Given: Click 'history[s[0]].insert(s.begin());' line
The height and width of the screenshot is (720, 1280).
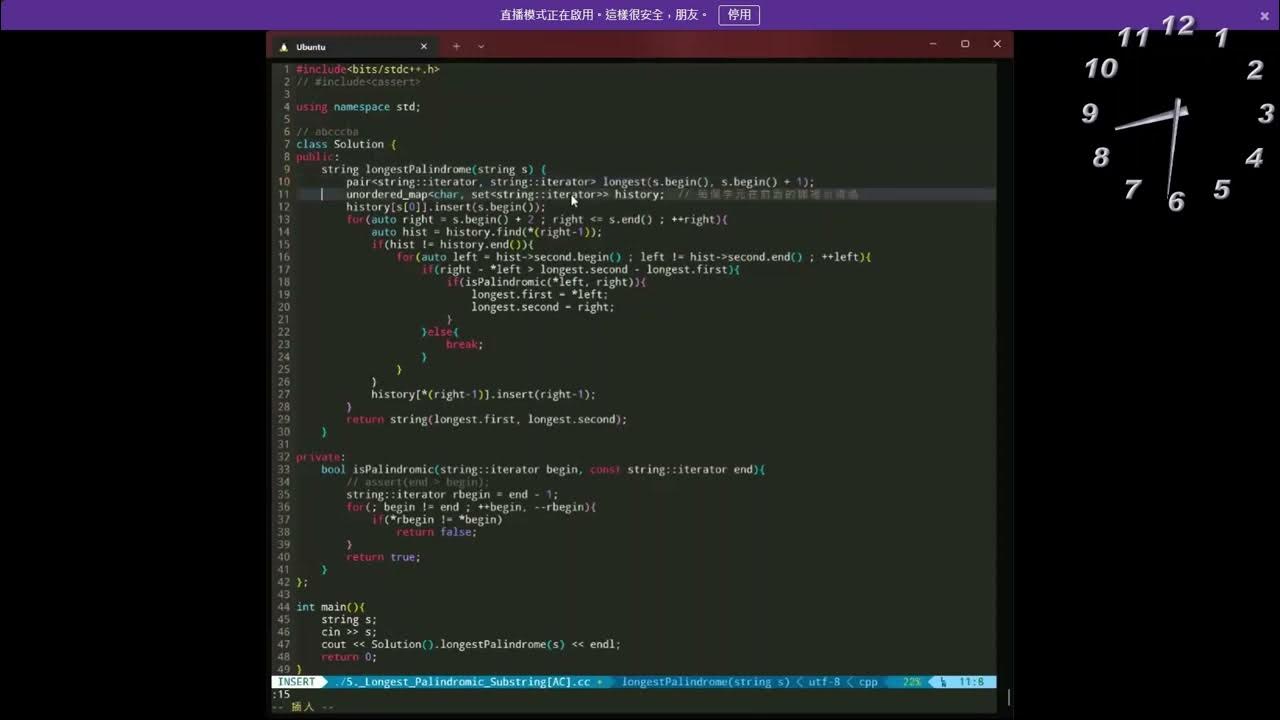Looking at the screenshot, I should pos(446,207).
